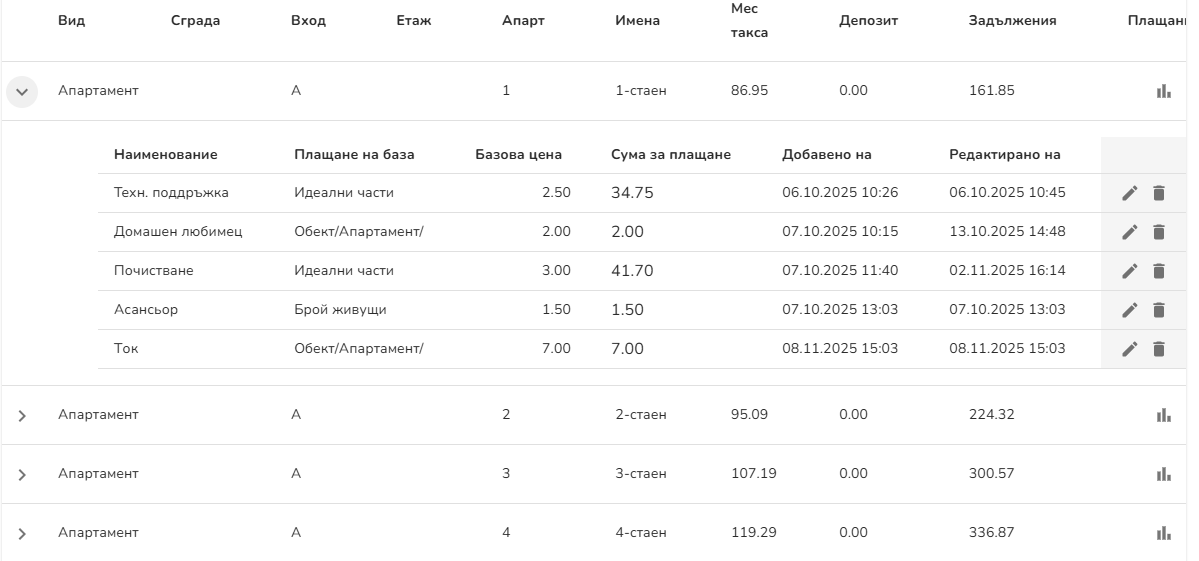Delete the Домашен любимец fee
The image size is (1199, 561).
[x=1159, y=232]
